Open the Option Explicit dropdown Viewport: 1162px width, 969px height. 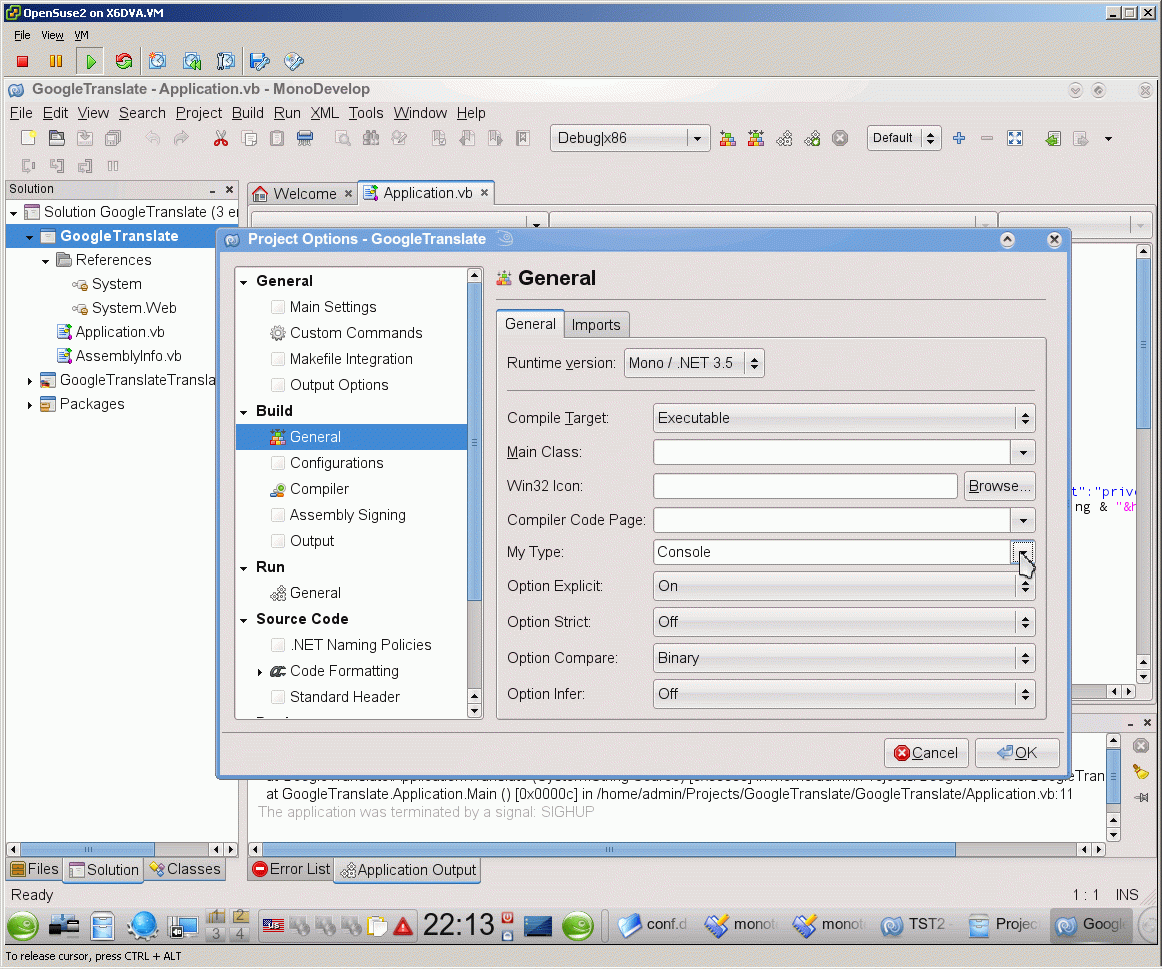point(844,586)
